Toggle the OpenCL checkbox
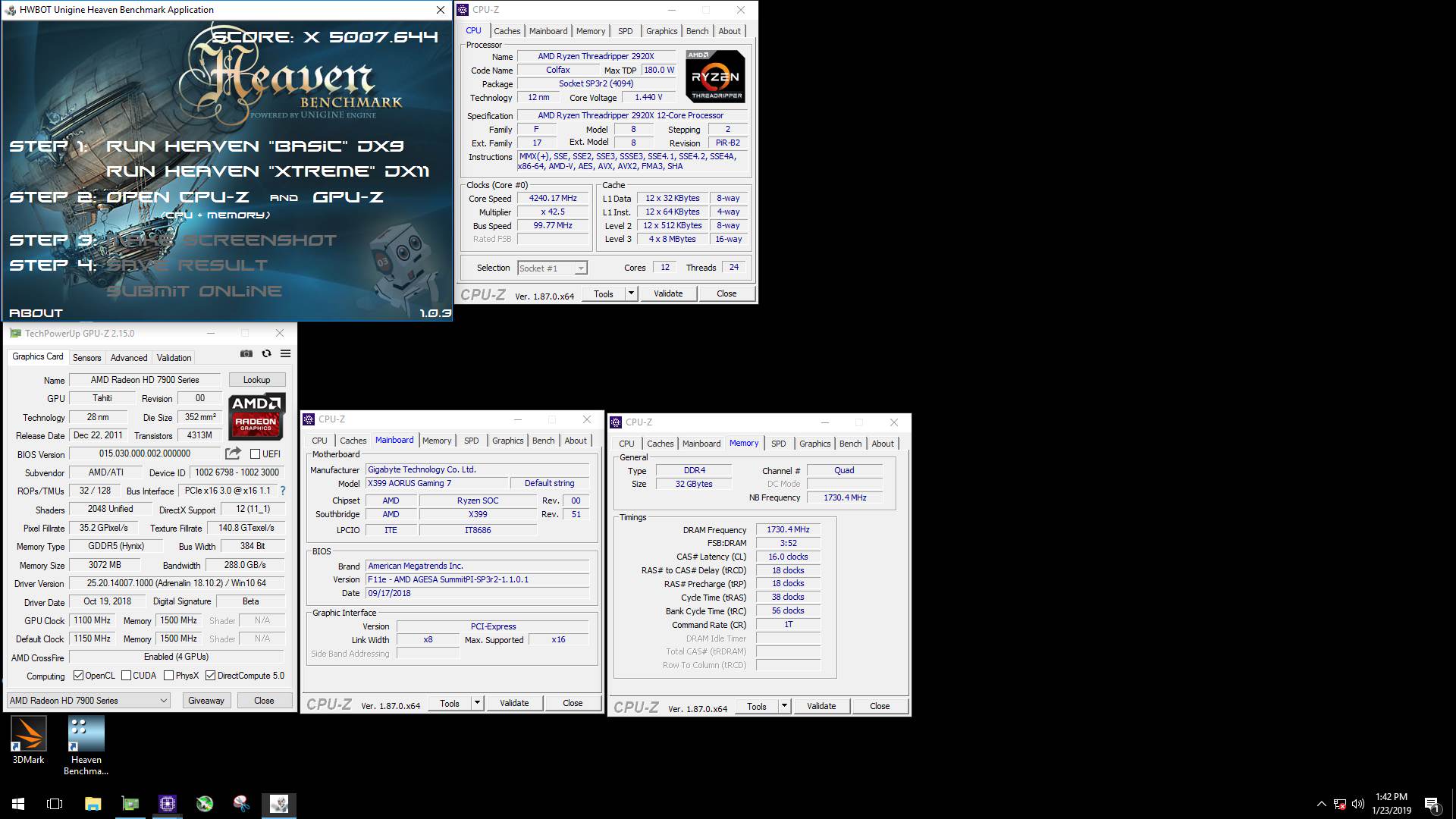Screen dimensions: 1456x819 pos(78,676)
